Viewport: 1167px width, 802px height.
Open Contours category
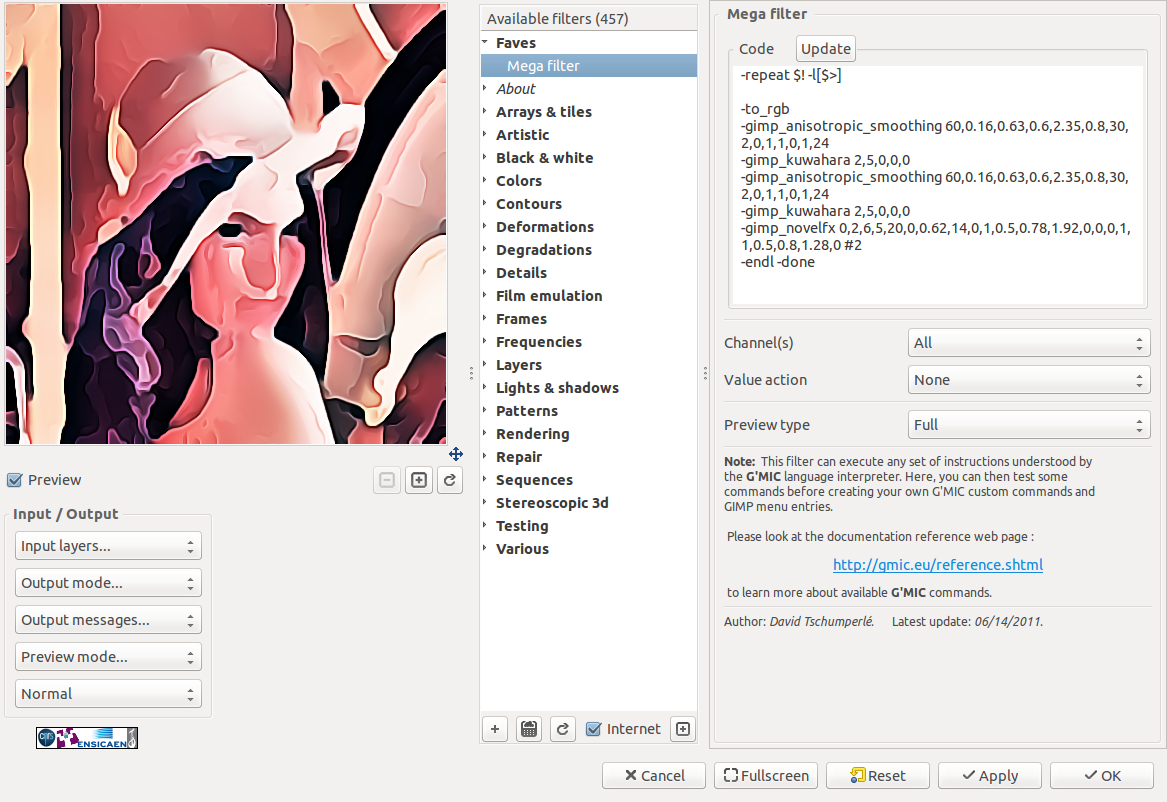589,204
